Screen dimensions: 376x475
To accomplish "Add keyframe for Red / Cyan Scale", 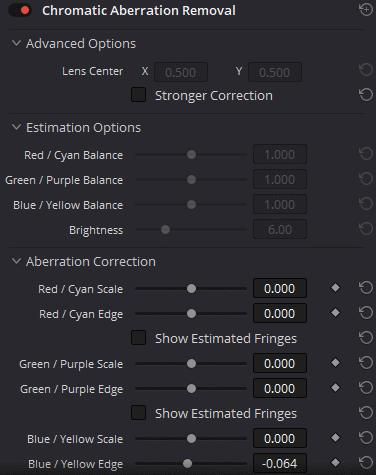I will tap(335, 288).
